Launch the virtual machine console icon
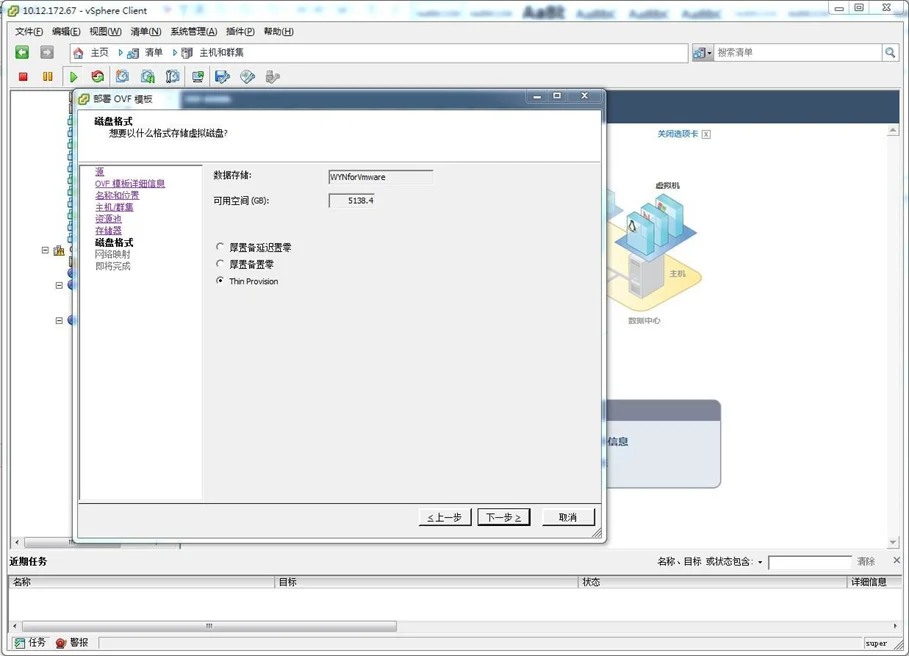The image size is (909, 656). [x=198, y=76]
